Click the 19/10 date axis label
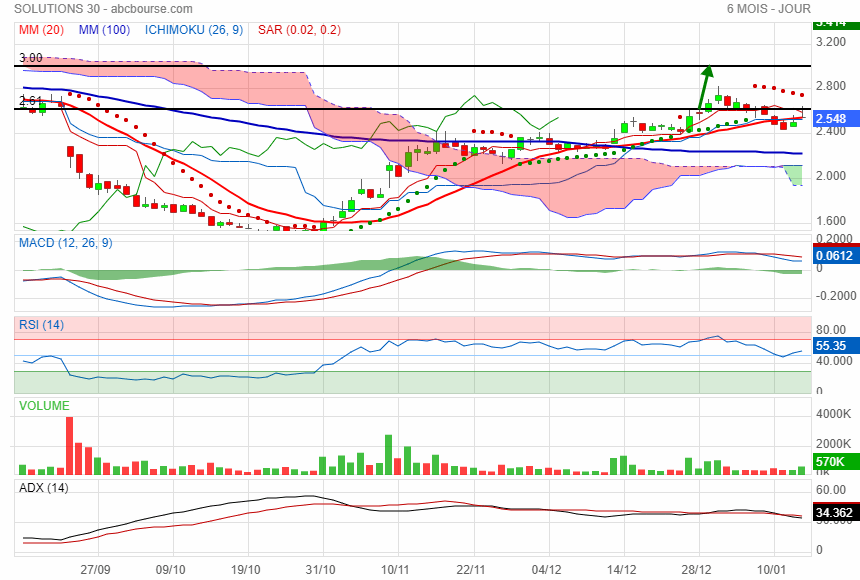Viewport: 860px width, 580px height. [246, 569]
